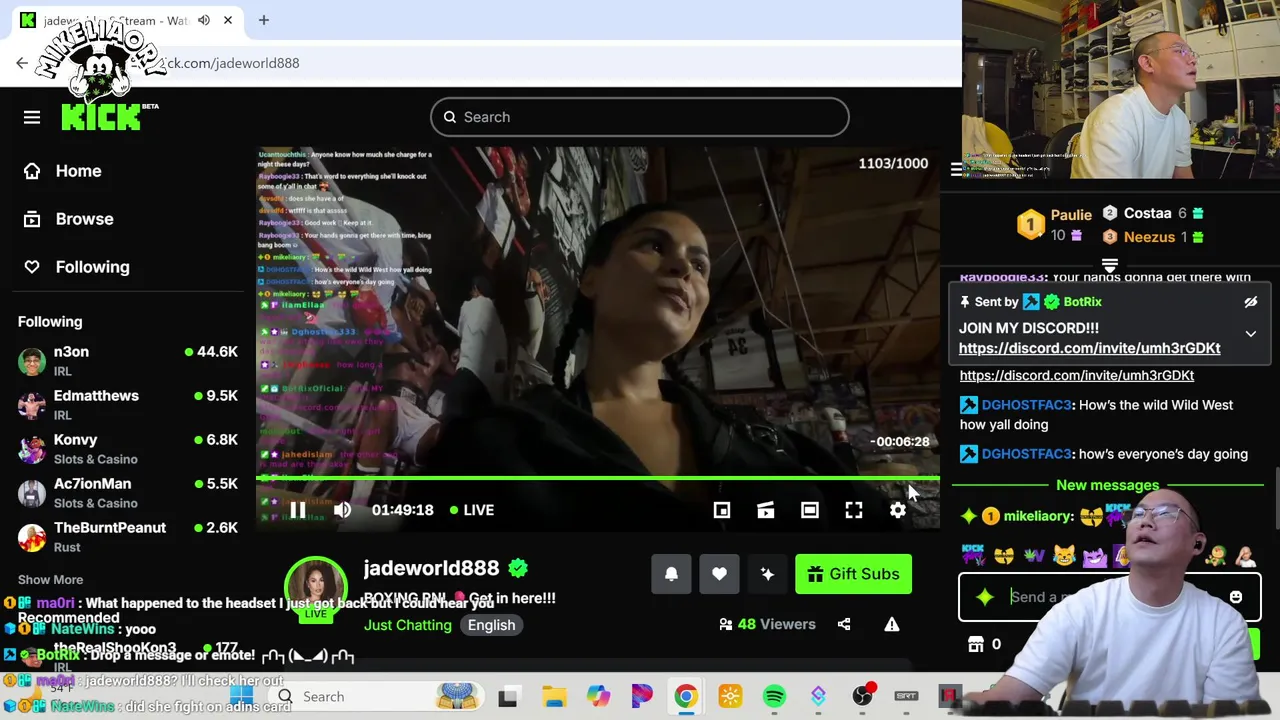Open Discord link in chat message
Screen dimensions: 1280x720
(1077, 376)
